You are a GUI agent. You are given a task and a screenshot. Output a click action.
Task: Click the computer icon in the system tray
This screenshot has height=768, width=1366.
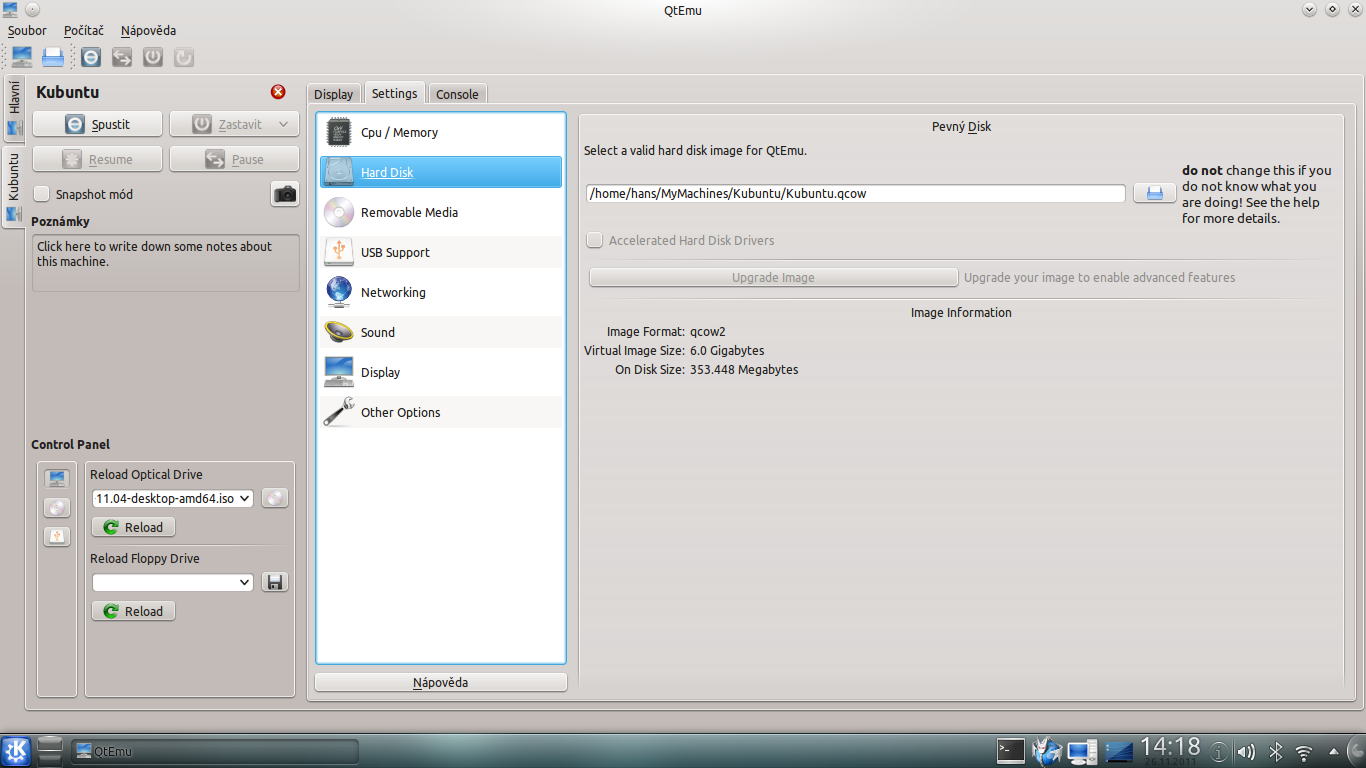pos(1082,751)
